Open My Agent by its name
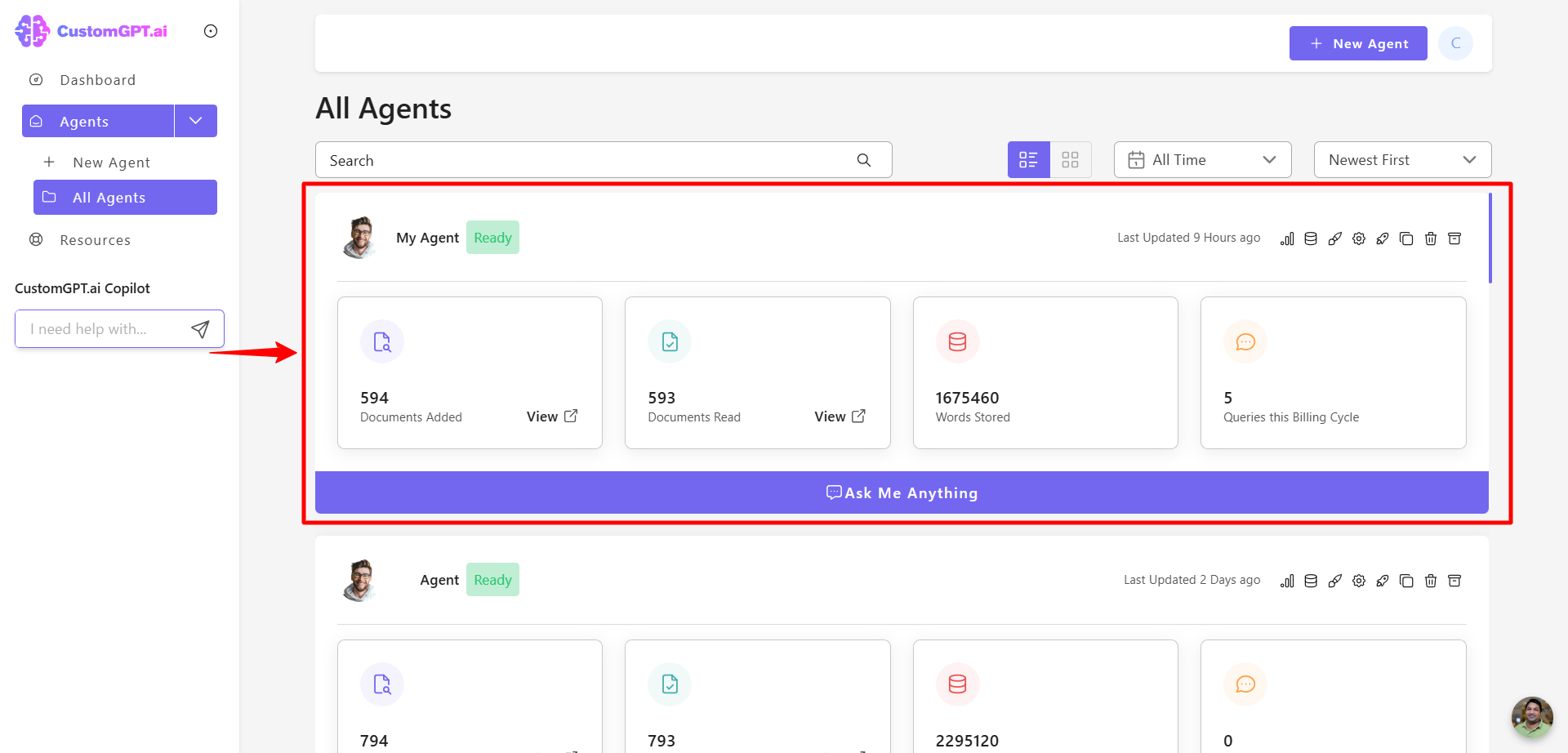The image size is (1568, 753). pos(427,238)
